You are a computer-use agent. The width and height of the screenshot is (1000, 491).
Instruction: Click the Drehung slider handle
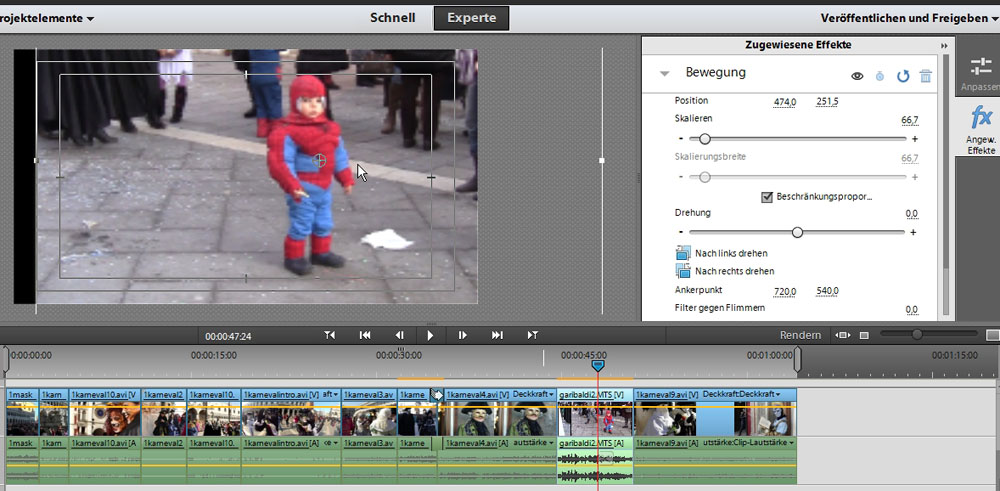point(797,233)
